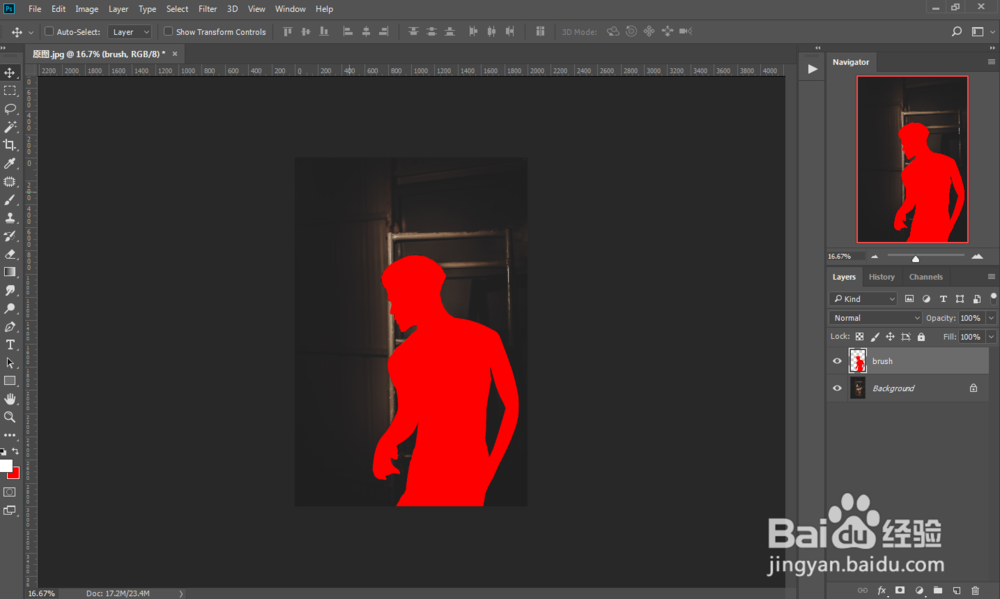Close the document tab
The image size is (1000, 599).
click(175, 54)
